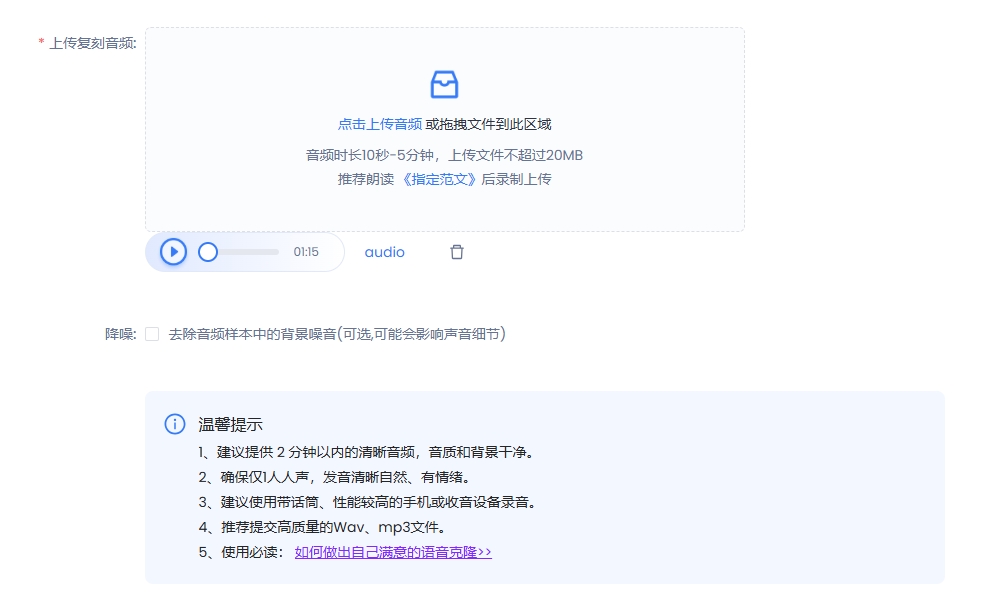1004x602 pixels.
Task: Click the audio file name
Action: click(384, 252)
